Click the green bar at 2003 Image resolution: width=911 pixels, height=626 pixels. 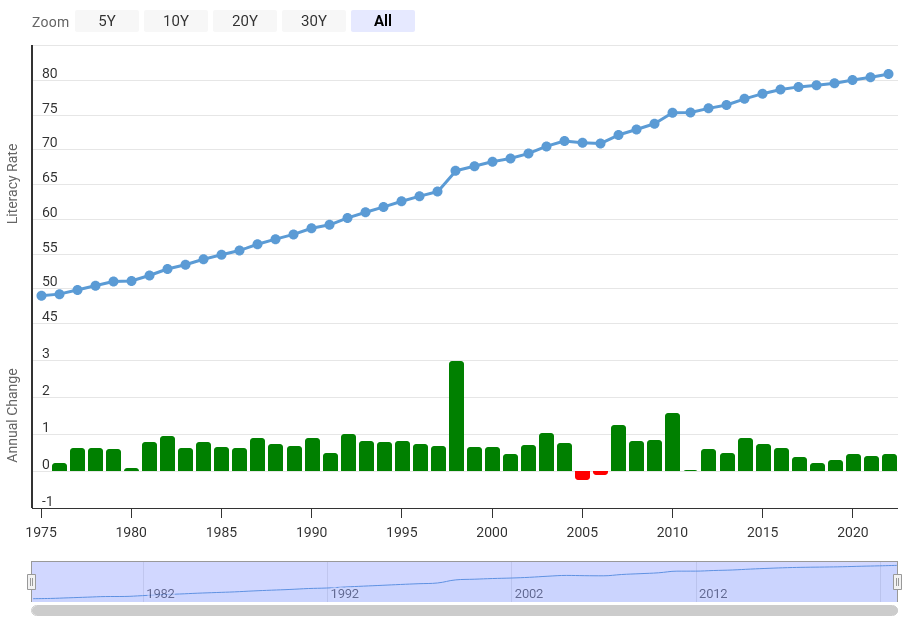pyautogui.click(x=546, y=452)
